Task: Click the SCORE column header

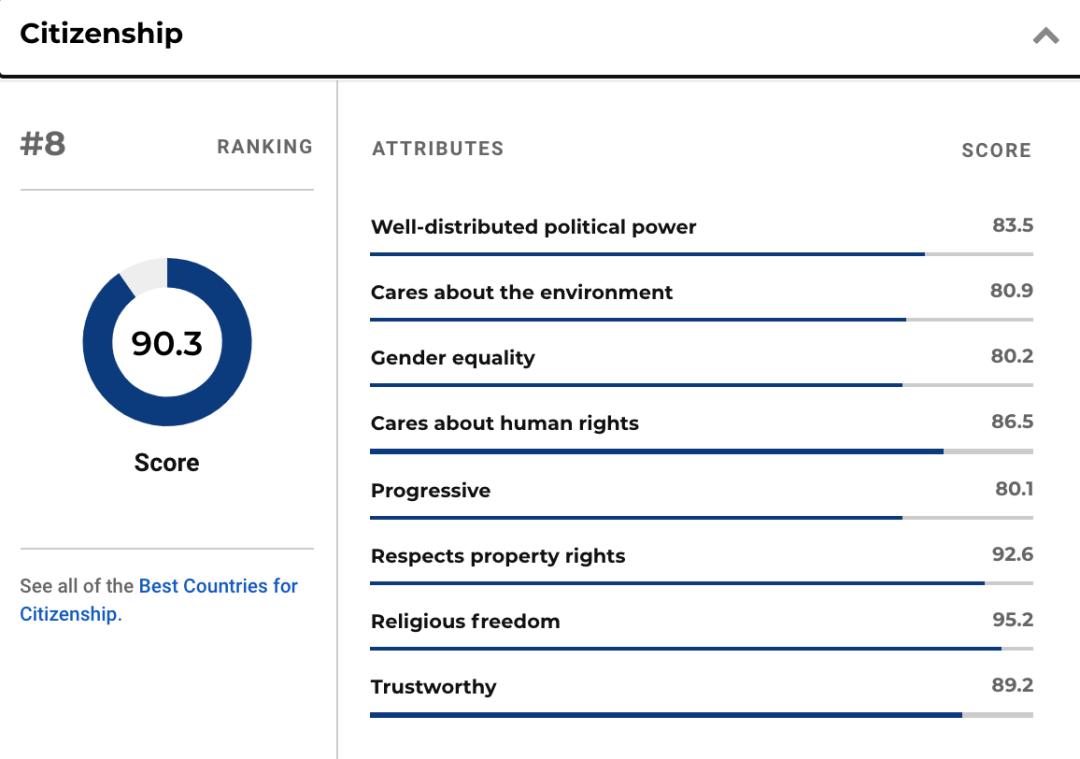Action: coord(995,151)
